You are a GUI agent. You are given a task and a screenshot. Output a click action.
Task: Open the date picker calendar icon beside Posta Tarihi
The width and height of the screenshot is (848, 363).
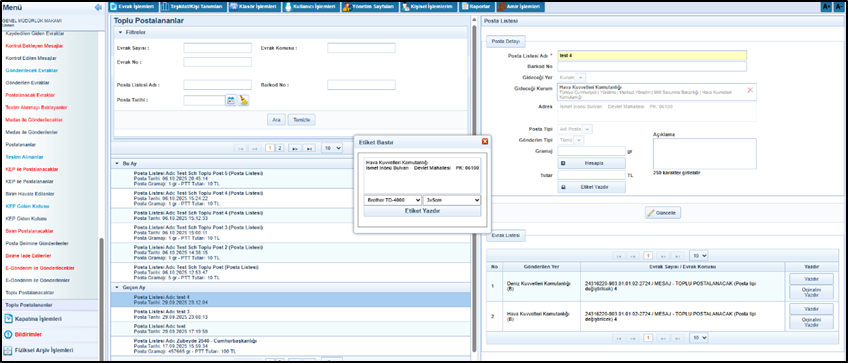click(231, 100)
